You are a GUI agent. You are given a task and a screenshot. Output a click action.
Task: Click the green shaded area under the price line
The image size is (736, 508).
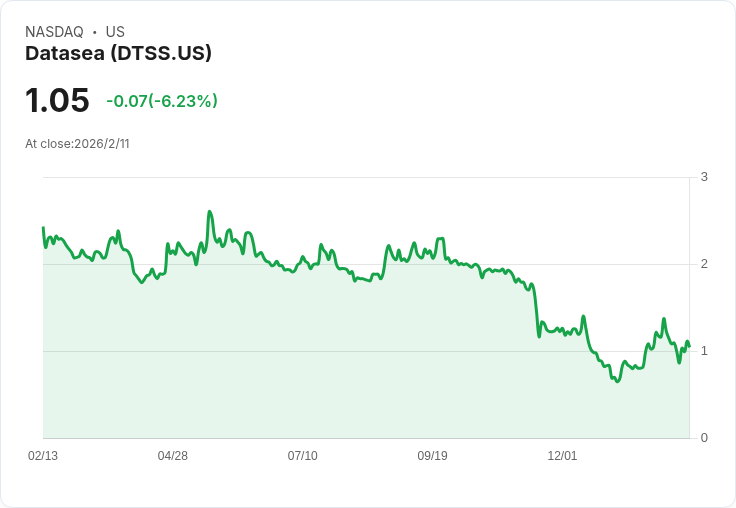click(300, 370)
